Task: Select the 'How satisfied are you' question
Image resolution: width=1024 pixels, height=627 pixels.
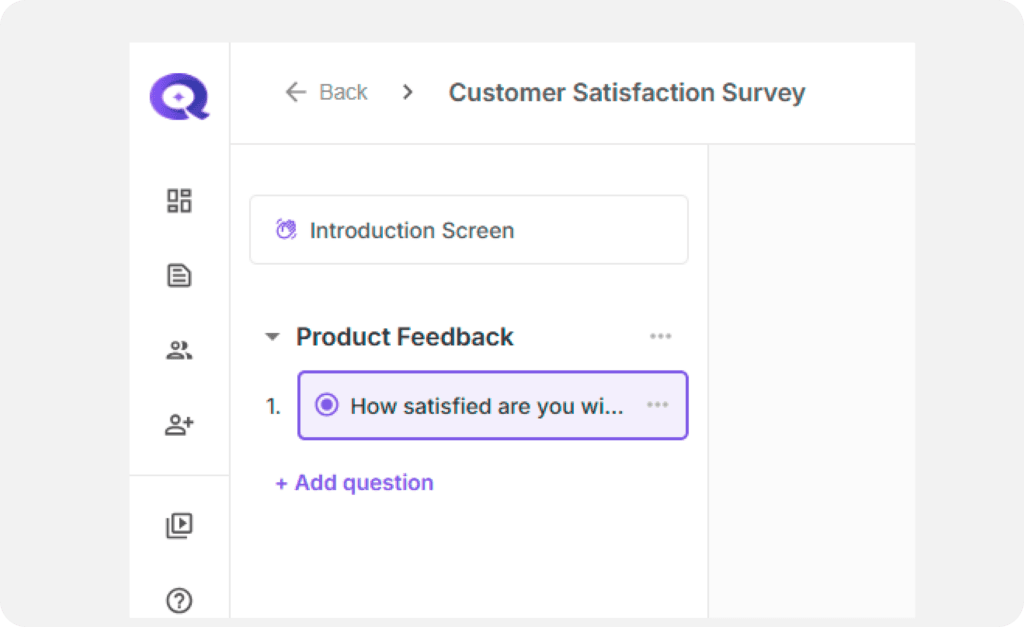Action: [x=486, y=406]
